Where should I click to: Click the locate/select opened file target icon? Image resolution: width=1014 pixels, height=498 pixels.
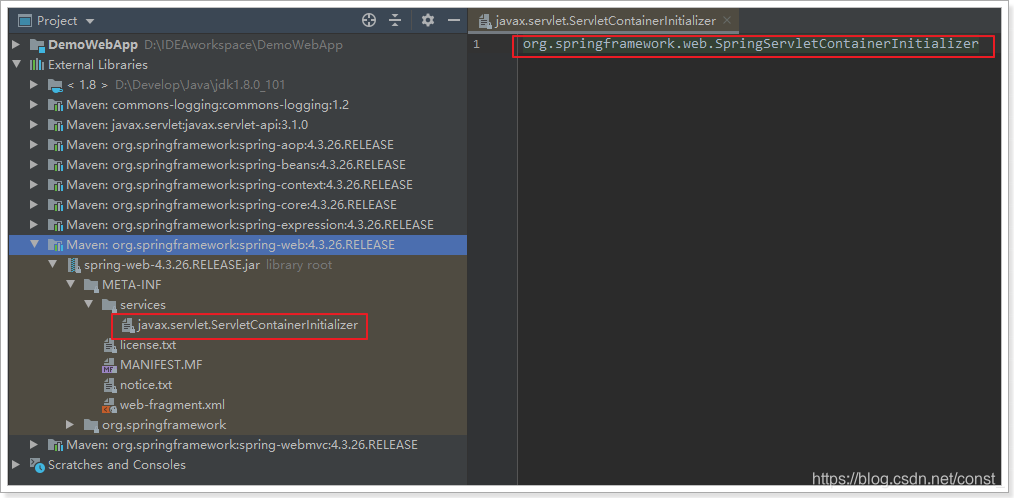[369, 21]
